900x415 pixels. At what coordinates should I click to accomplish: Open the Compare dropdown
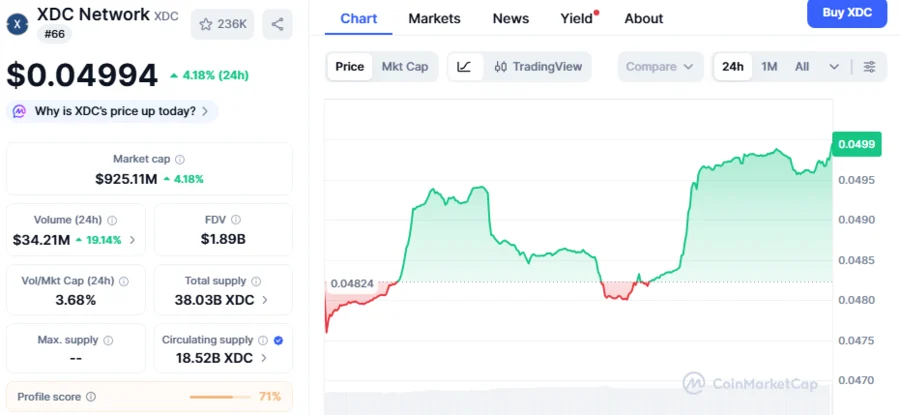(x=659, y=67)
